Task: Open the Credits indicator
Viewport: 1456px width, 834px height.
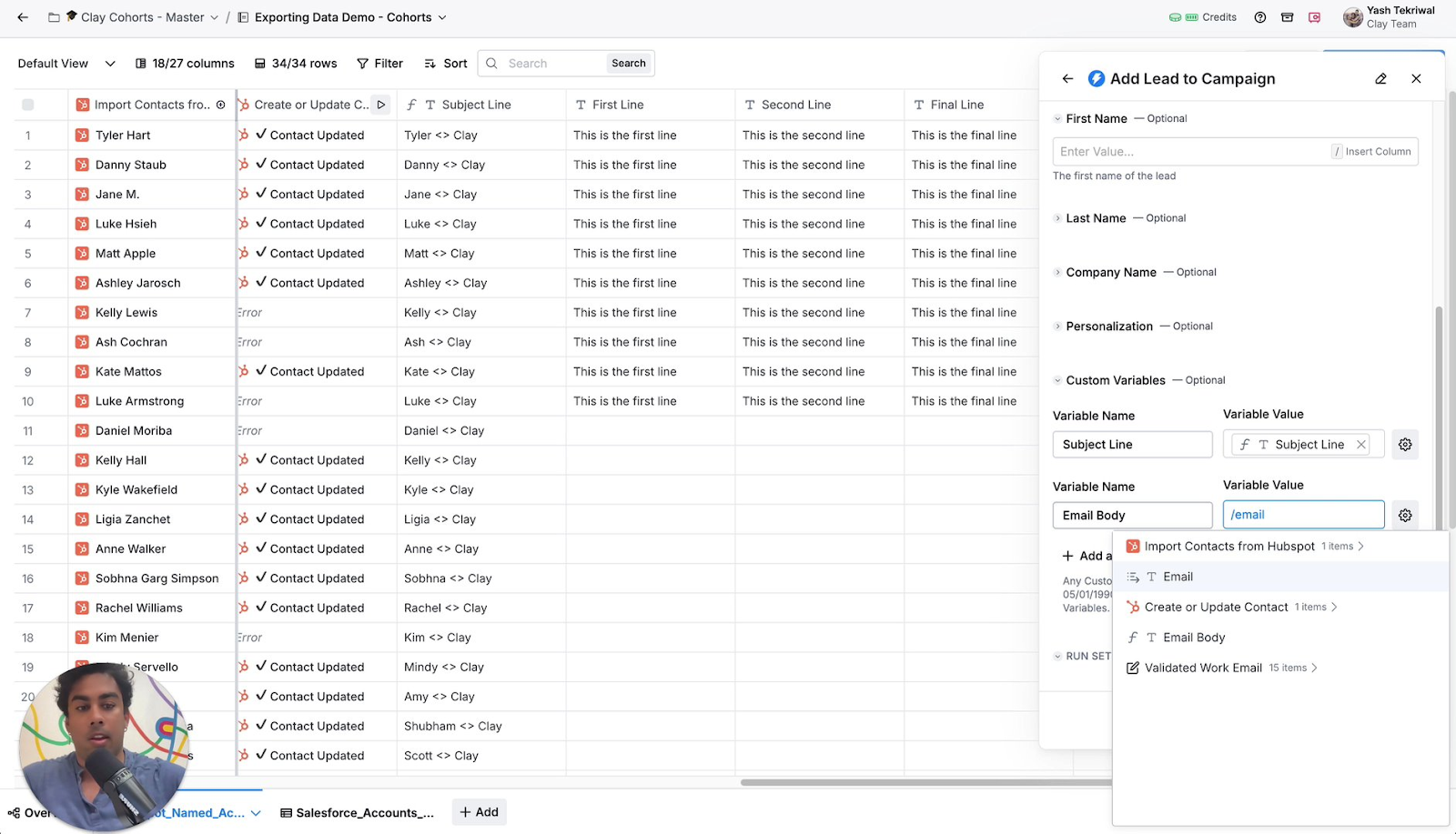Action: 1203,17
